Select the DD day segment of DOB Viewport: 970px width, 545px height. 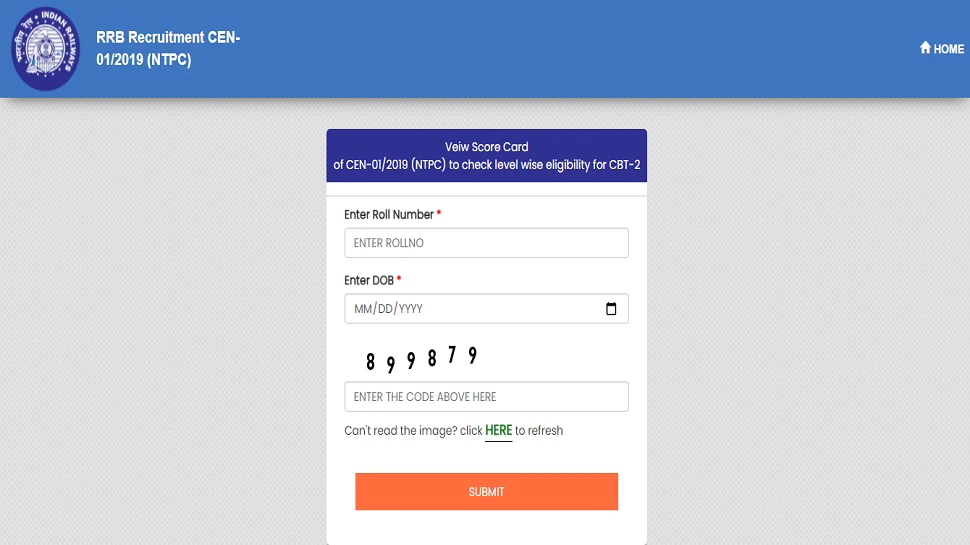pos(384,309)
